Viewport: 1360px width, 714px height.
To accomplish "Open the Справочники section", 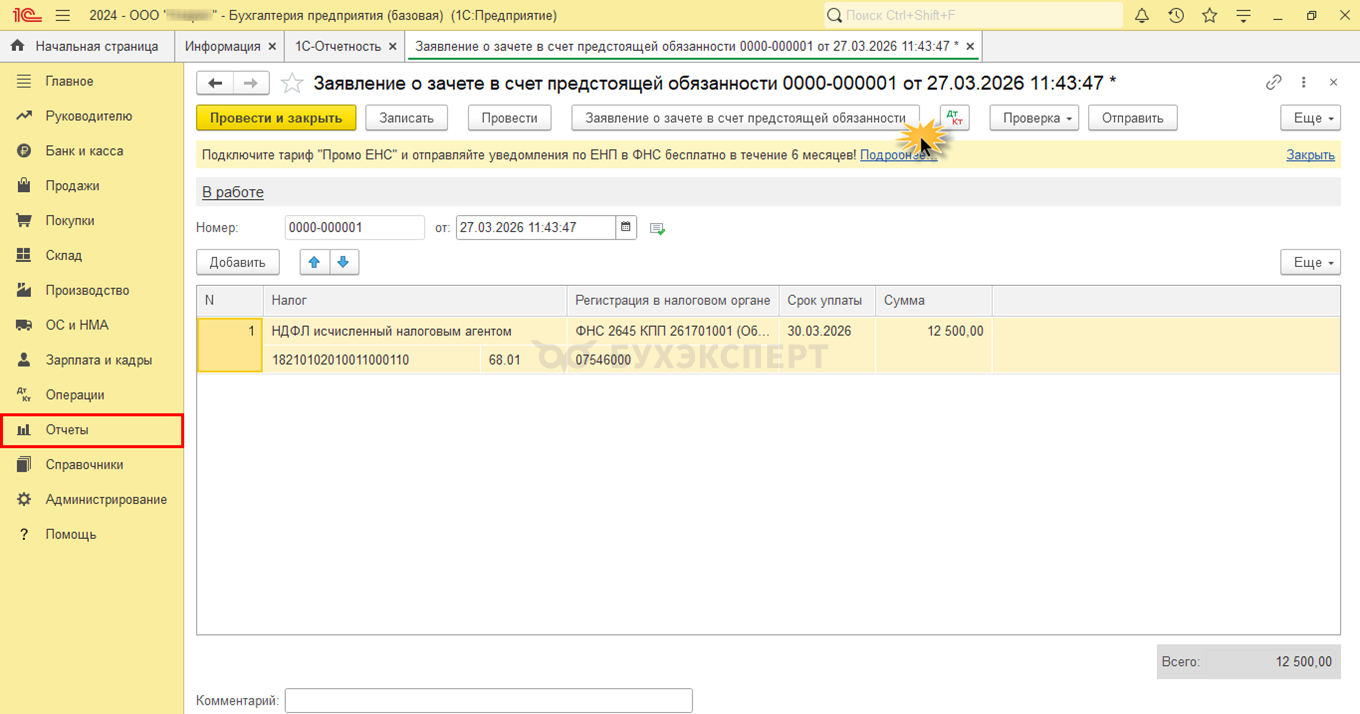I will pyautogui.click(x=92, y=464).
